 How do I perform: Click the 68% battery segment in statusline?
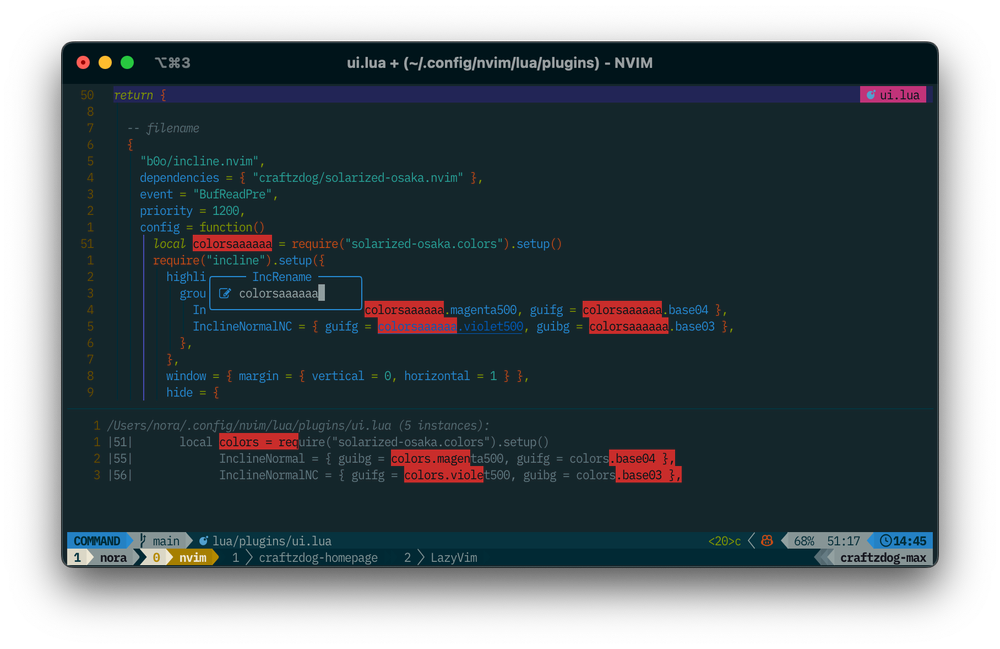point(805,540)
